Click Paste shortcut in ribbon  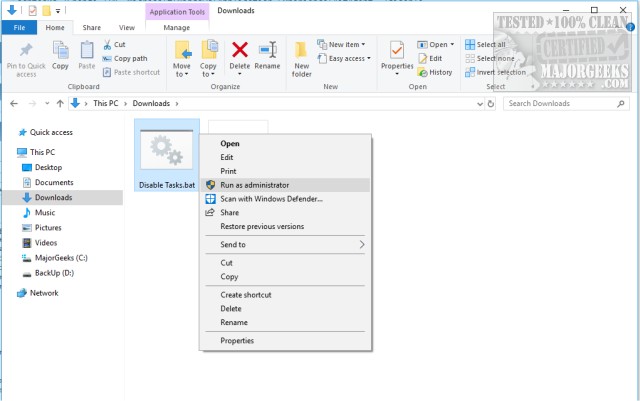[131, 72]
